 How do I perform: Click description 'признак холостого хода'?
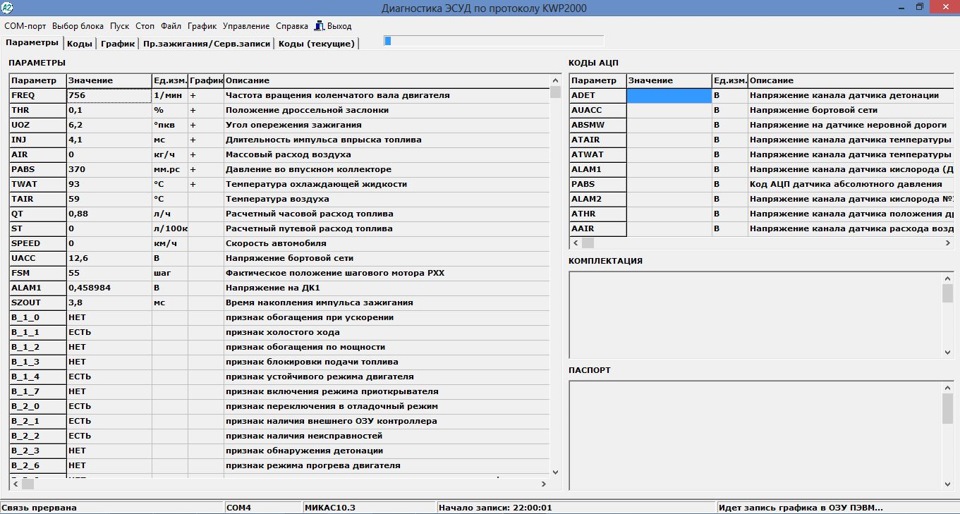click(x=283, y=332)
